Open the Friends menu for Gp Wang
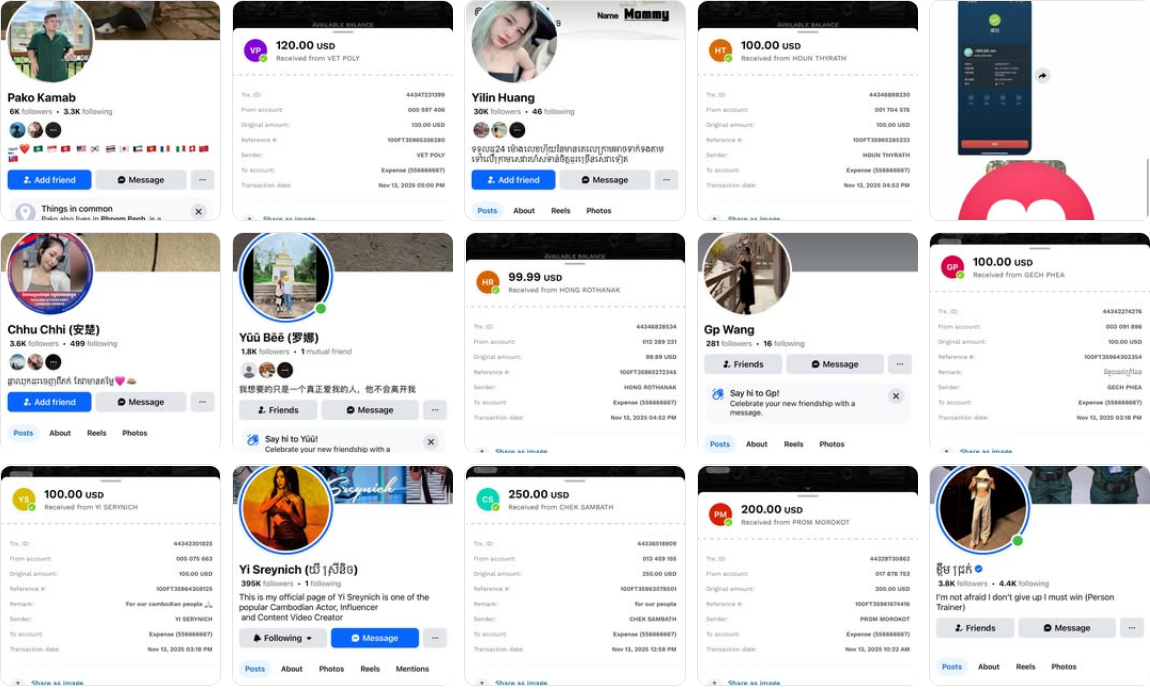This screenshot has height=696, width=1150. click(x=743, y=364)
